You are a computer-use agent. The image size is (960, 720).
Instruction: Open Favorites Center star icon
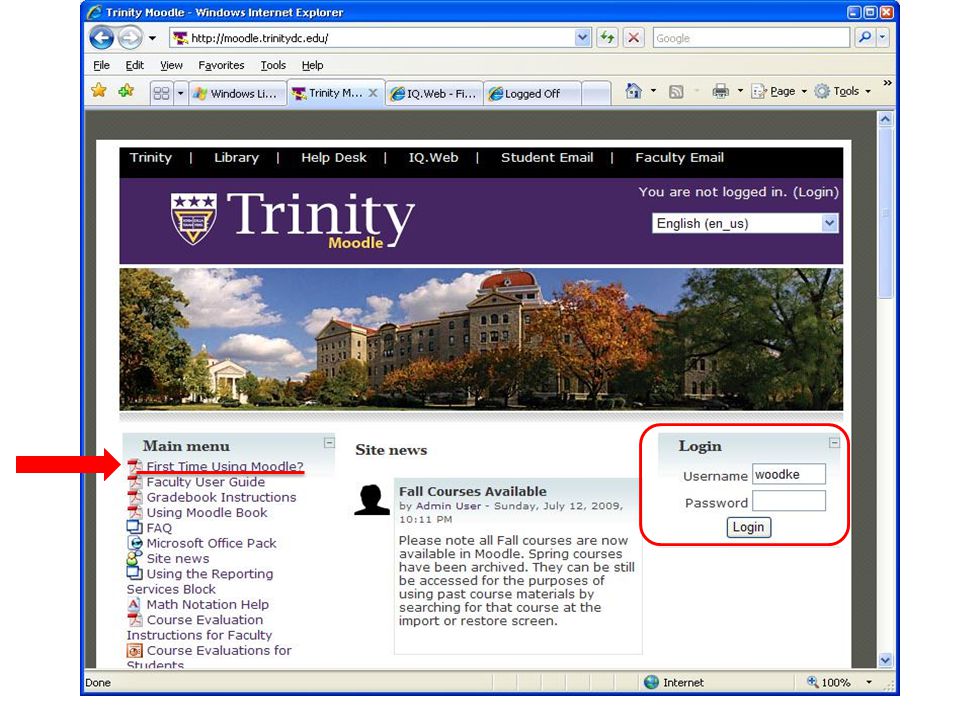point(99,91)
